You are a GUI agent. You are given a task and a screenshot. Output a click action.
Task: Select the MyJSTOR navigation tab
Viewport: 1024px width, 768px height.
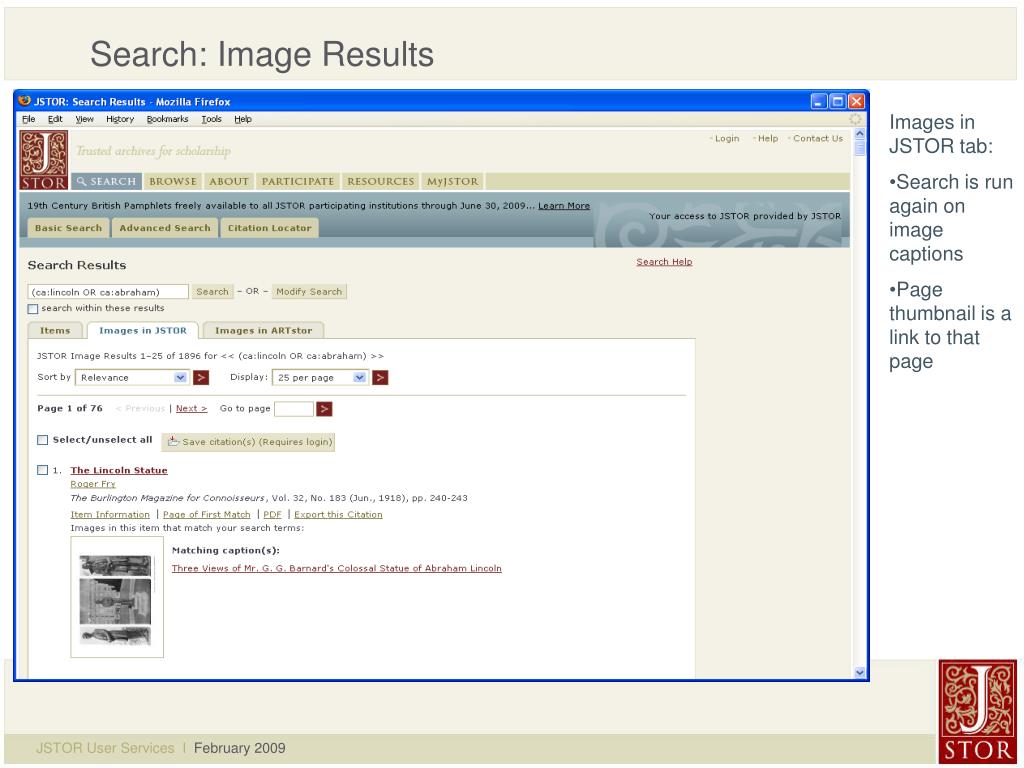click(x=452, y=181)
